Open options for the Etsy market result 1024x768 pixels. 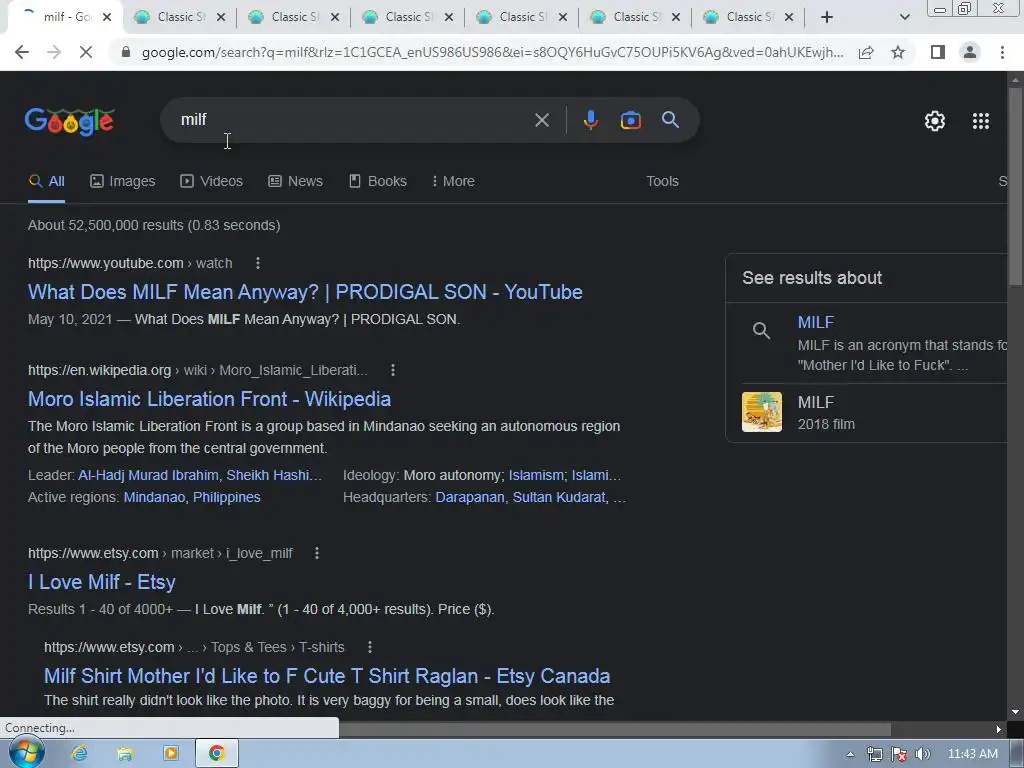coord(317,553)
